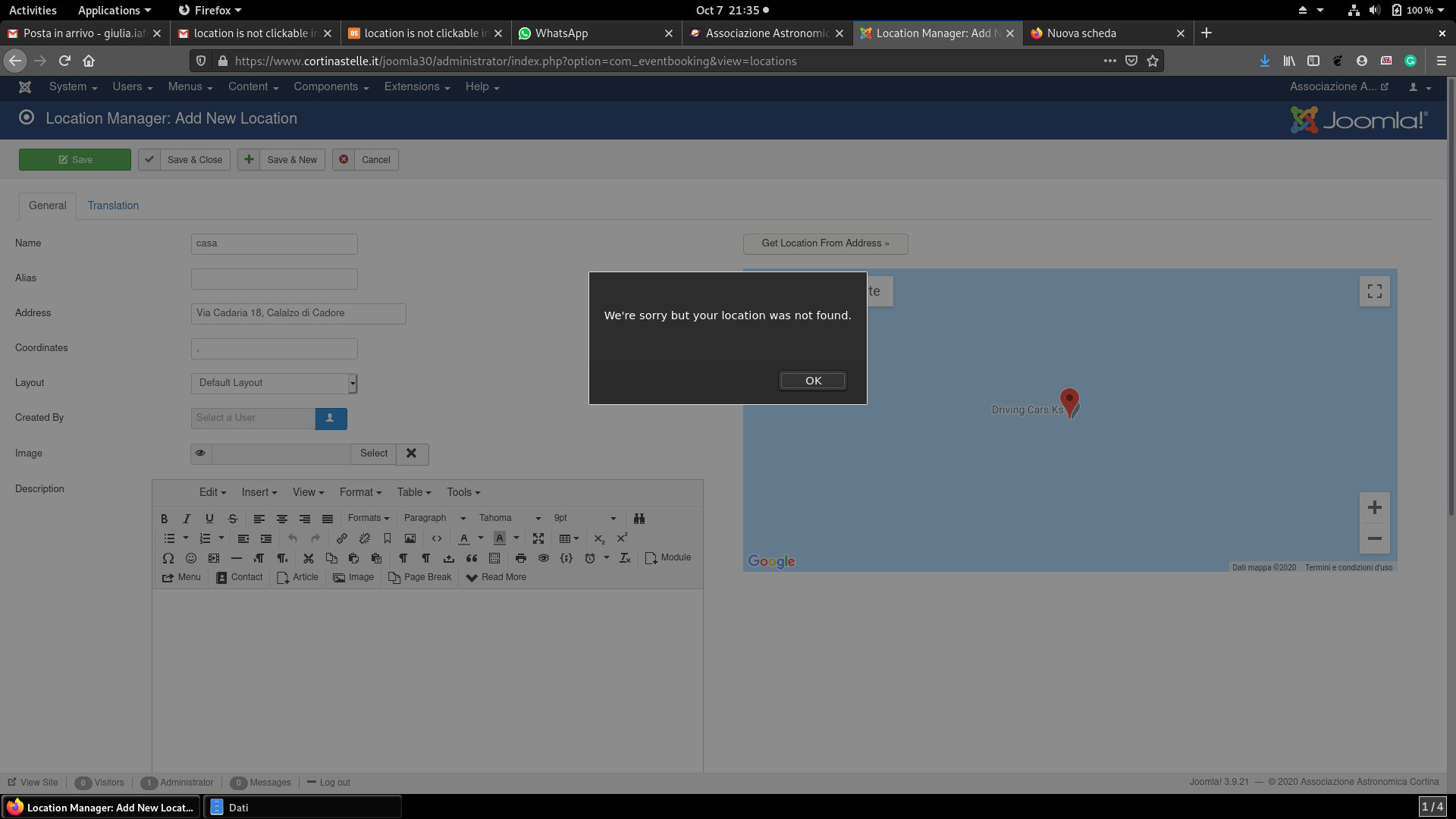Zoom in the map with plus control

(1374, 507)
